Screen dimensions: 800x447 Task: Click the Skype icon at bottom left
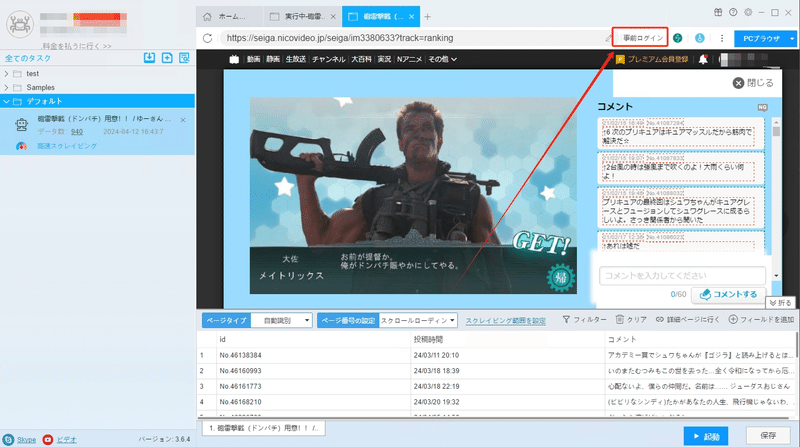pos(8,439)
